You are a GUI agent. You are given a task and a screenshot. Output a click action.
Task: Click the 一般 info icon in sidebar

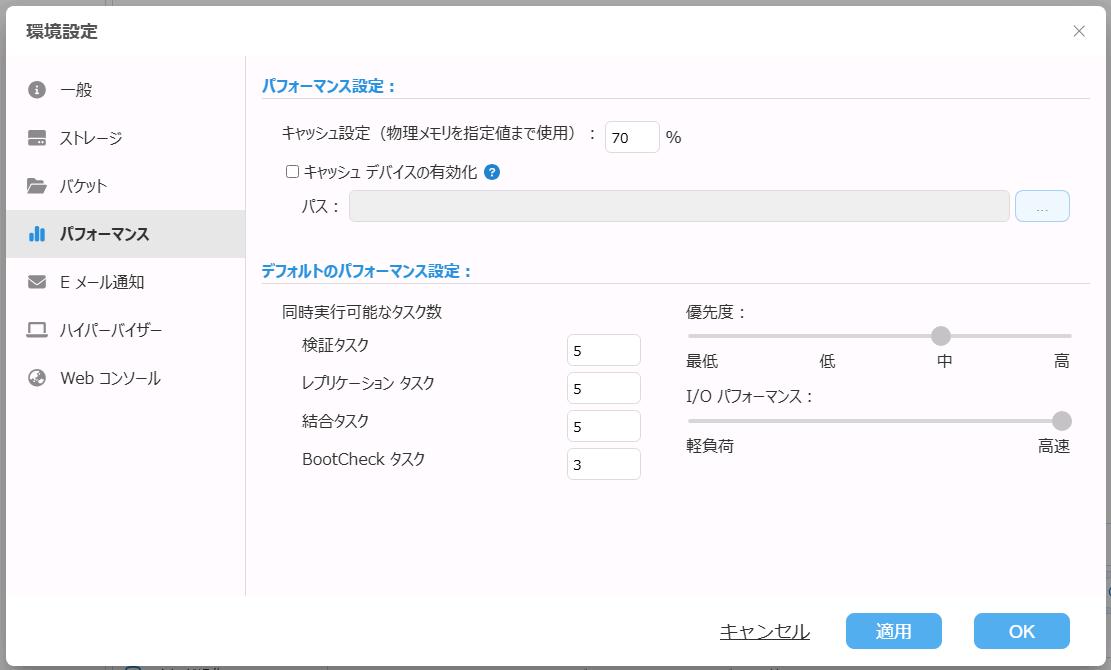pos(37,90)
